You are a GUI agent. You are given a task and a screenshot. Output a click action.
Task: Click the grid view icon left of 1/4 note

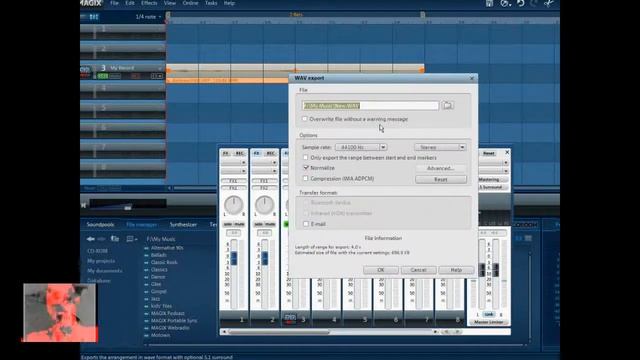point(94,17)
